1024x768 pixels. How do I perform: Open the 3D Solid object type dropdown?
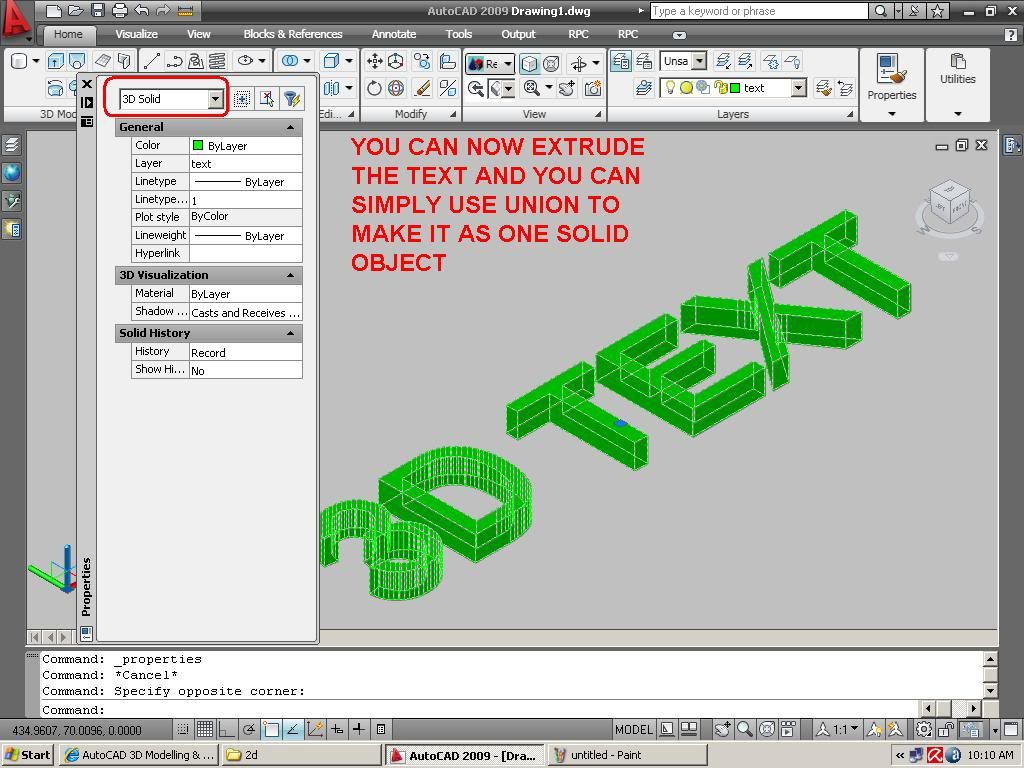[x=215, y=99]
